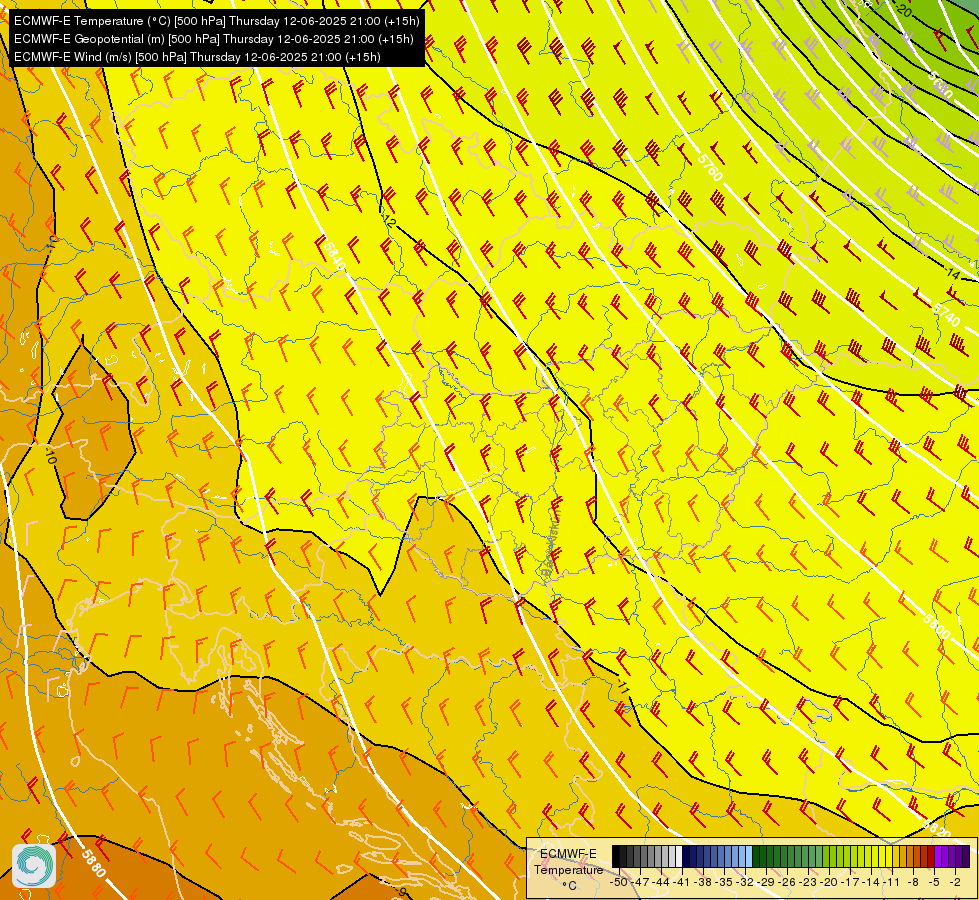Pick the dark red swatch in the legend bar
The image size is (979, 900).
931,856
